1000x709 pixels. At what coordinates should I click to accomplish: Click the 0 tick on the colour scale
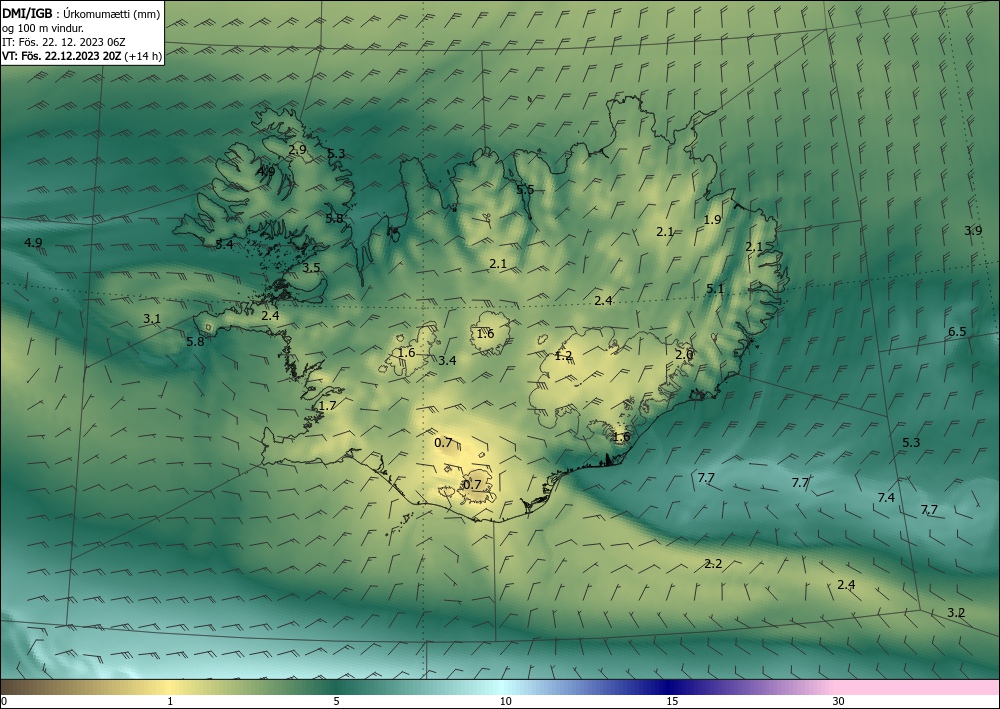pos(4,701)
